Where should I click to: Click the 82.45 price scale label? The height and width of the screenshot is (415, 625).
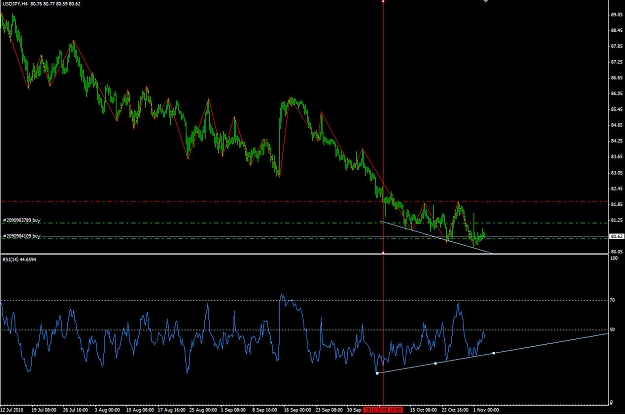coord(616,189)
